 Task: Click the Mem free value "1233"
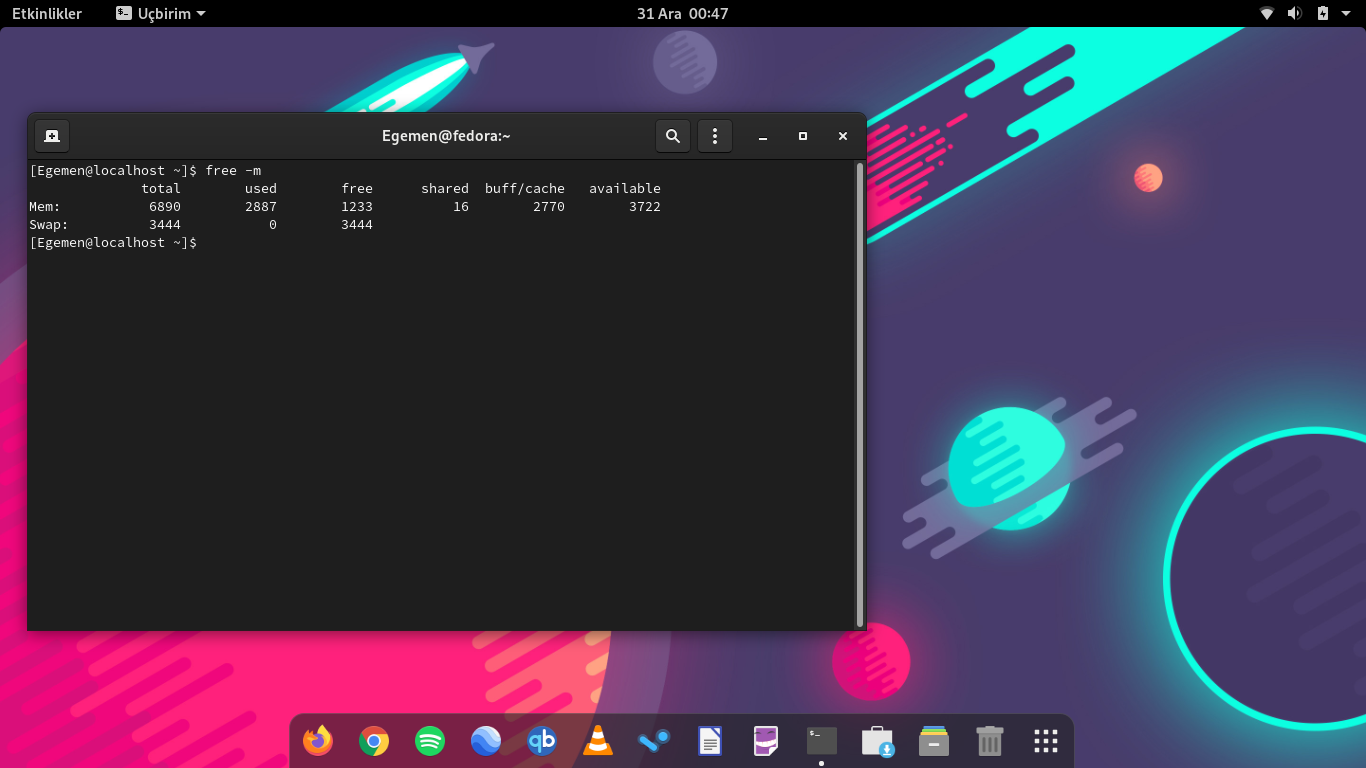pyautogui.click(x=357, y=206)
